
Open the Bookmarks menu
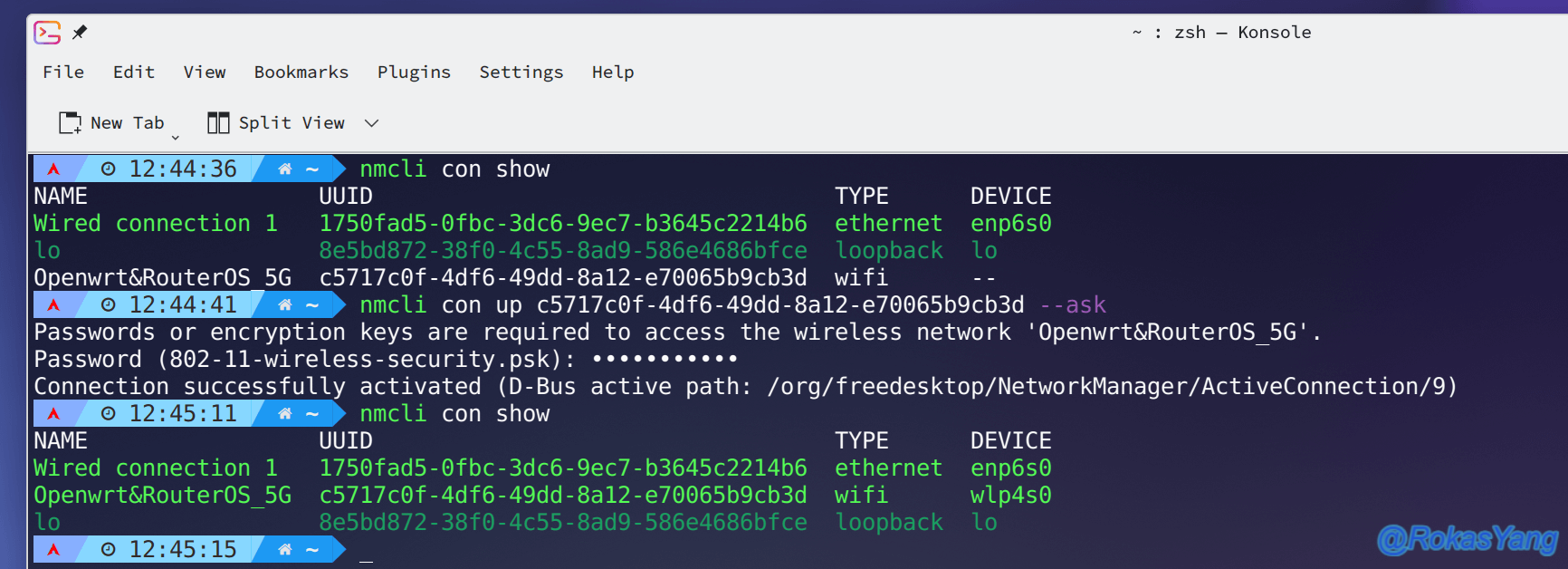click(301, 72)
